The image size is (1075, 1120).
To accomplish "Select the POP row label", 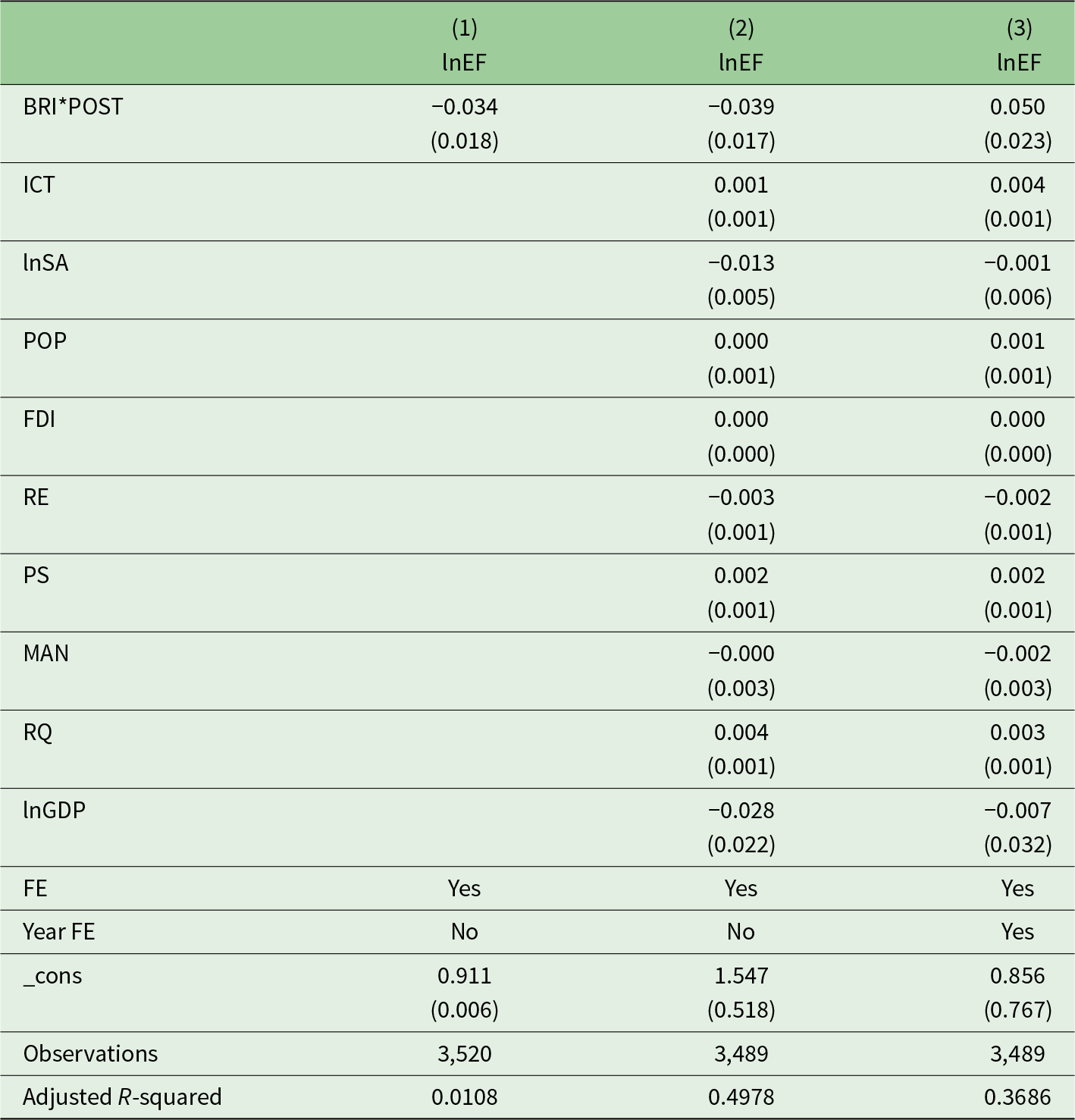I will coord(45,341).
